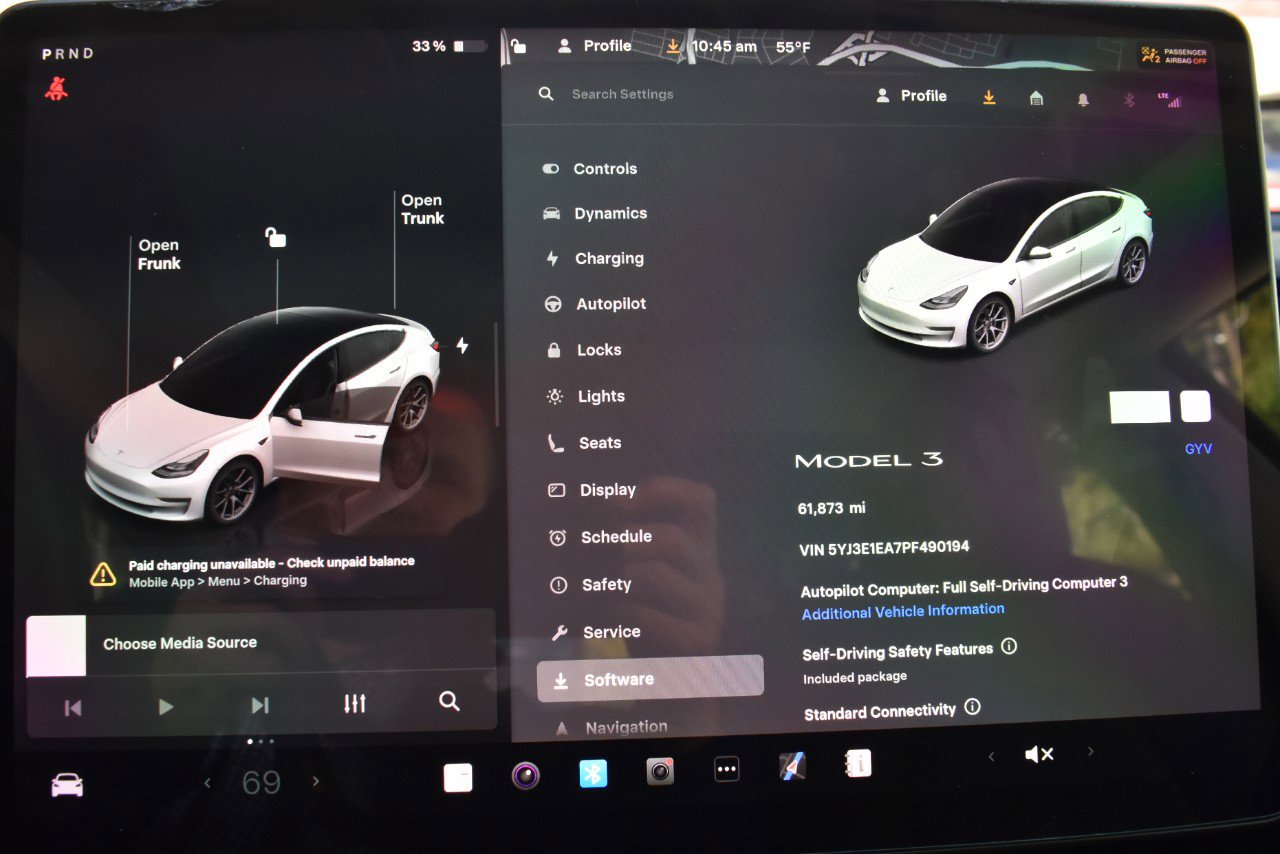Open Profile in the settings header
This screenshot has width=1280, height=854.
pyautogui.click(x=911, y=96)
